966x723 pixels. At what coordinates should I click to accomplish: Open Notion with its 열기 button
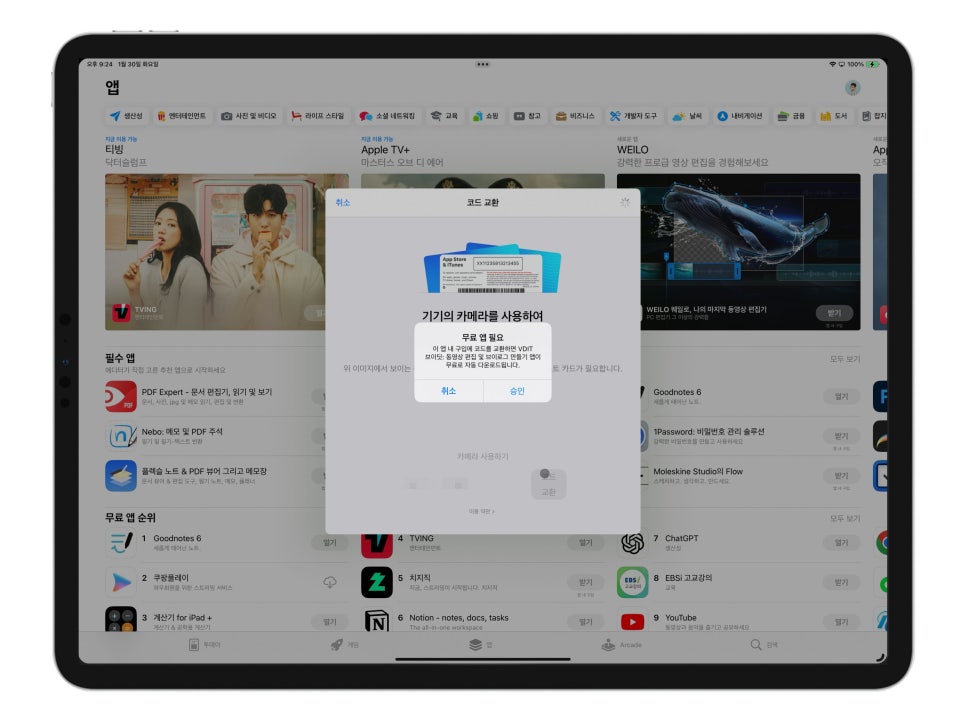(x=585, y=622)
